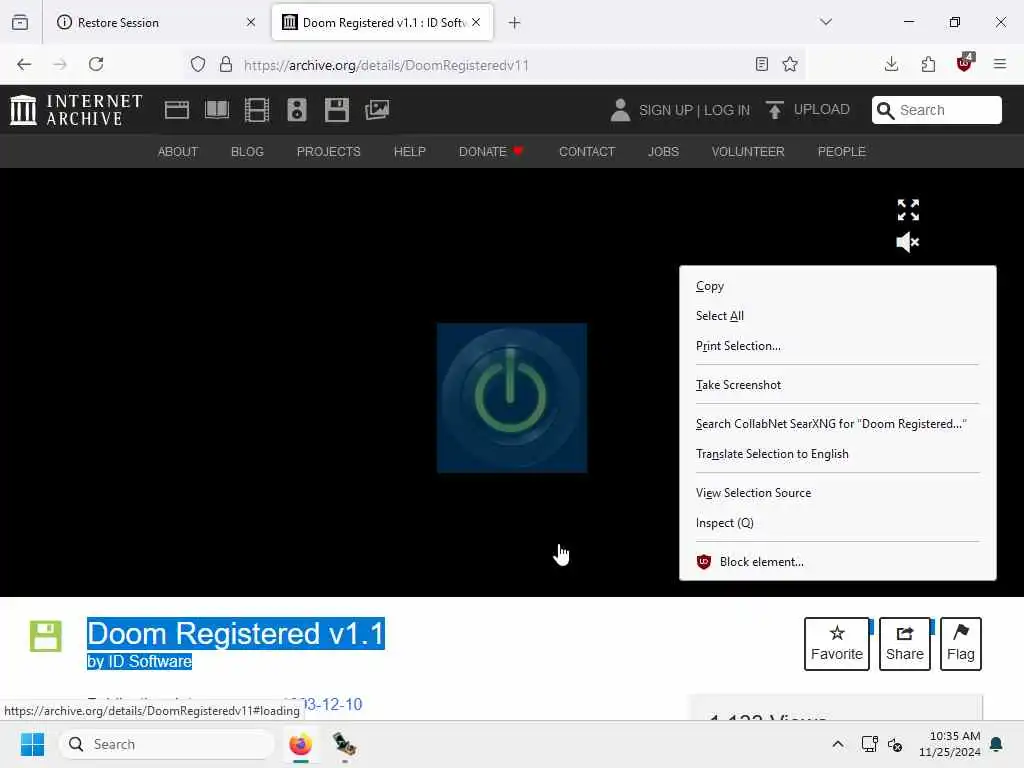Unmute the emulator sound

click(908, 242)
